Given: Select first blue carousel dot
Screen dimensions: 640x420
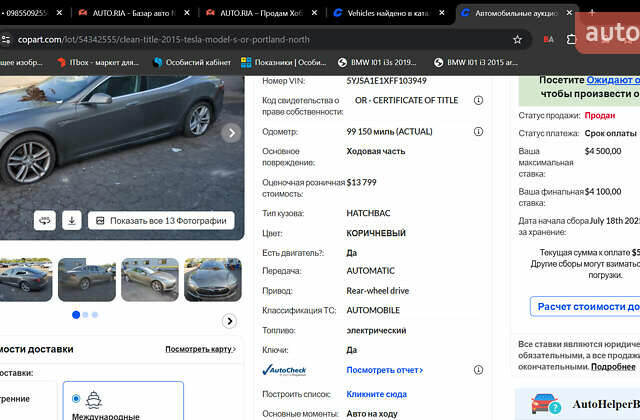Looking at the screenshot, I should [x=76, y=315].
